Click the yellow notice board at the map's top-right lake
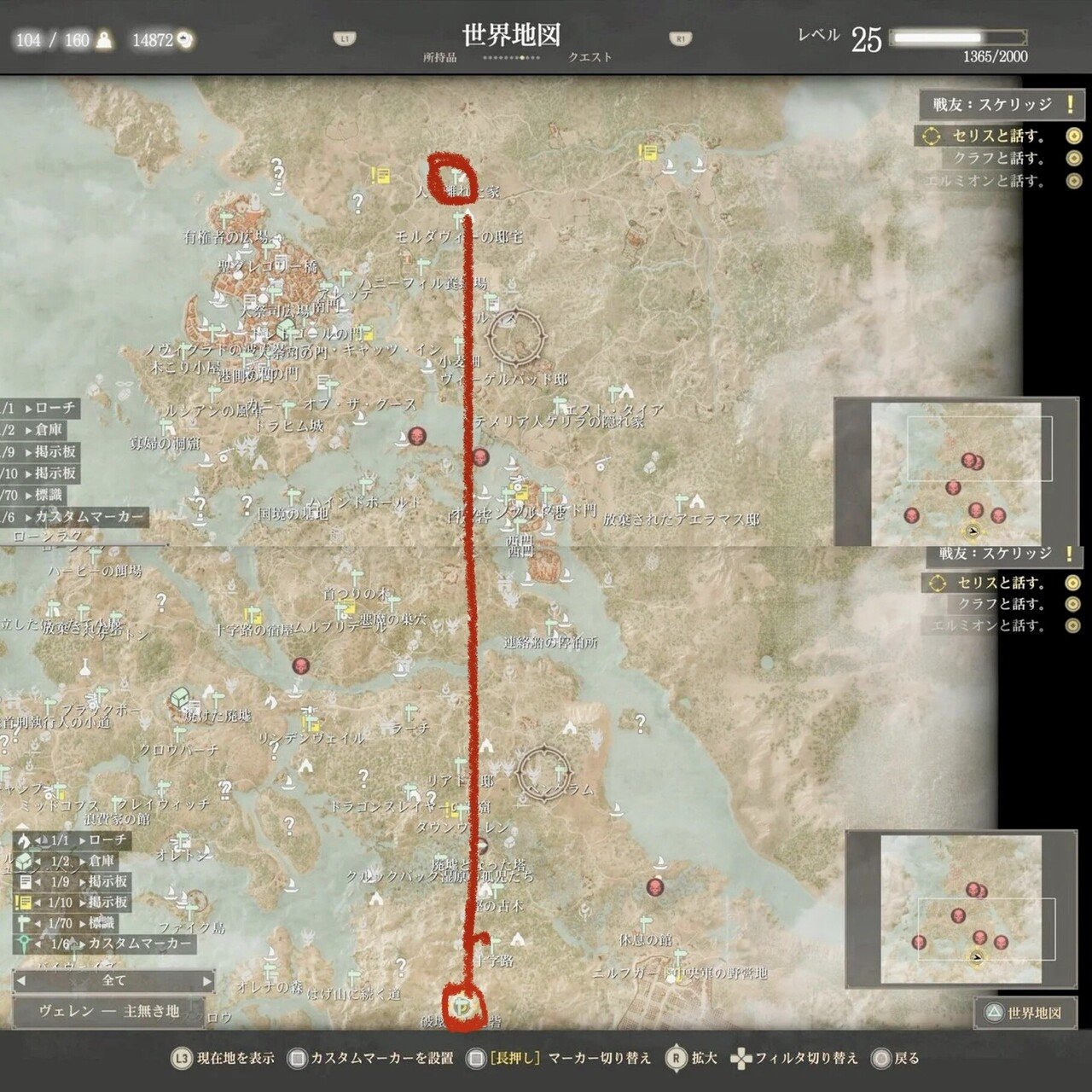Viewport: 1092px width, 1092px height. click(649, 153)
